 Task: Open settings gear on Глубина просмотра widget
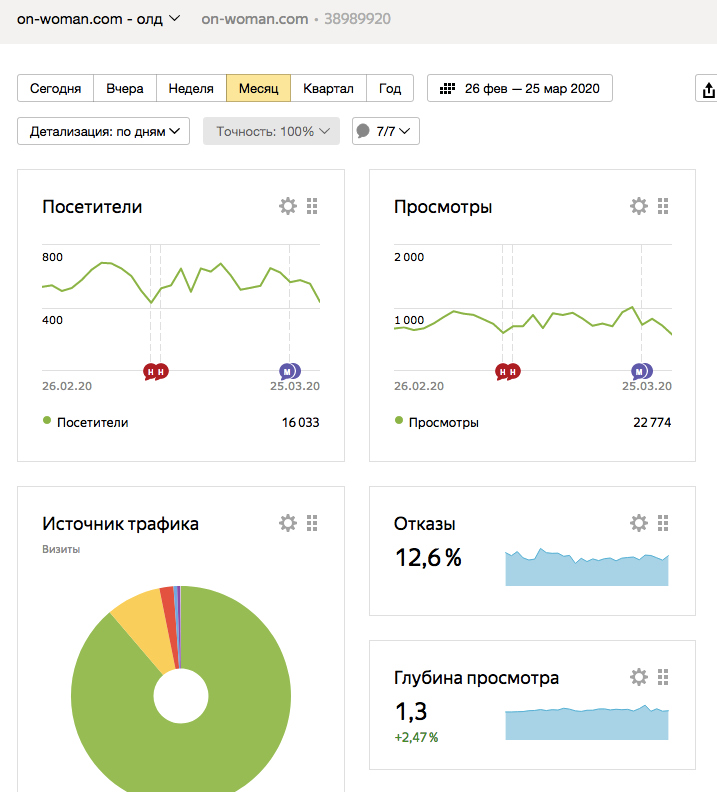coord(639,677)
